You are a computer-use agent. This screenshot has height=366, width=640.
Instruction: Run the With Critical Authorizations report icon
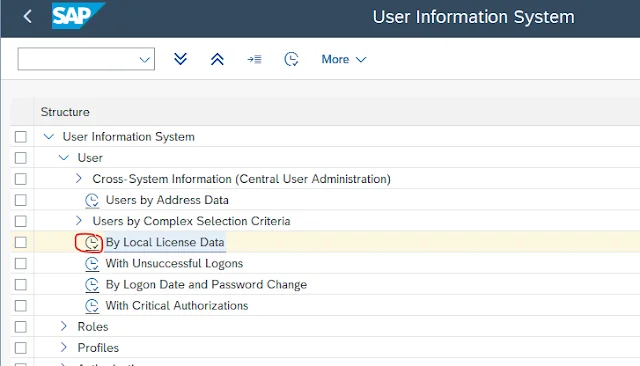[92, 306]
